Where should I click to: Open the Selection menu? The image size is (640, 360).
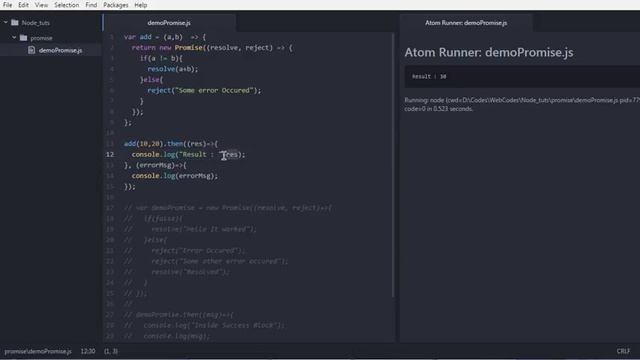[67, 5]
